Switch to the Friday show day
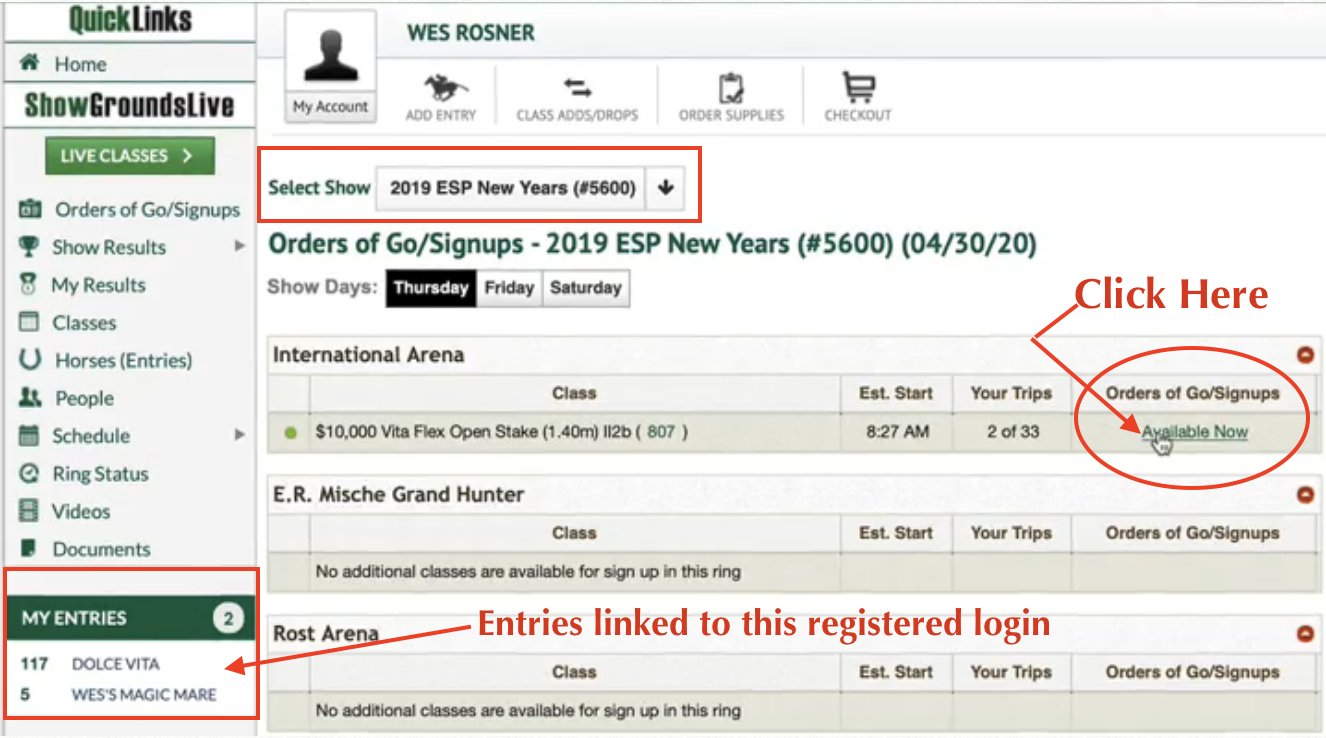The width and height of the screenshot is (1326, 738). coord(509,288)
